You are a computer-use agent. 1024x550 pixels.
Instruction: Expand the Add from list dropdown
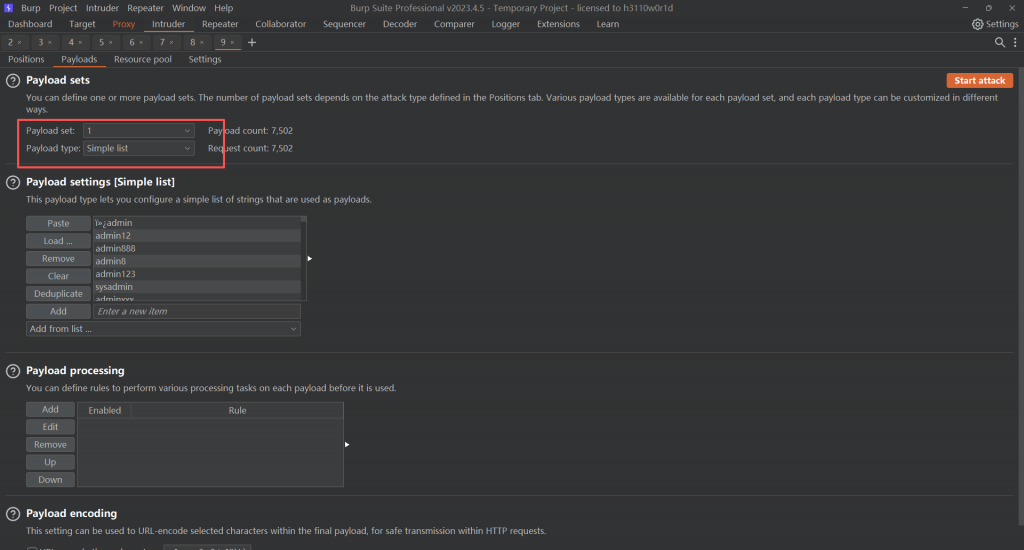(x=163, y=329)
